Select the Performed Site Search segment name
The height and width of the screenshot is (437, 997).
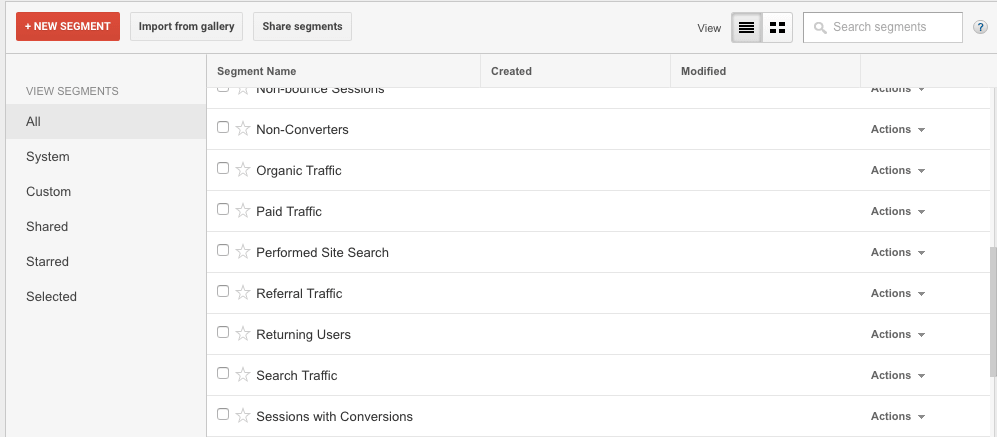pos(322,253)
